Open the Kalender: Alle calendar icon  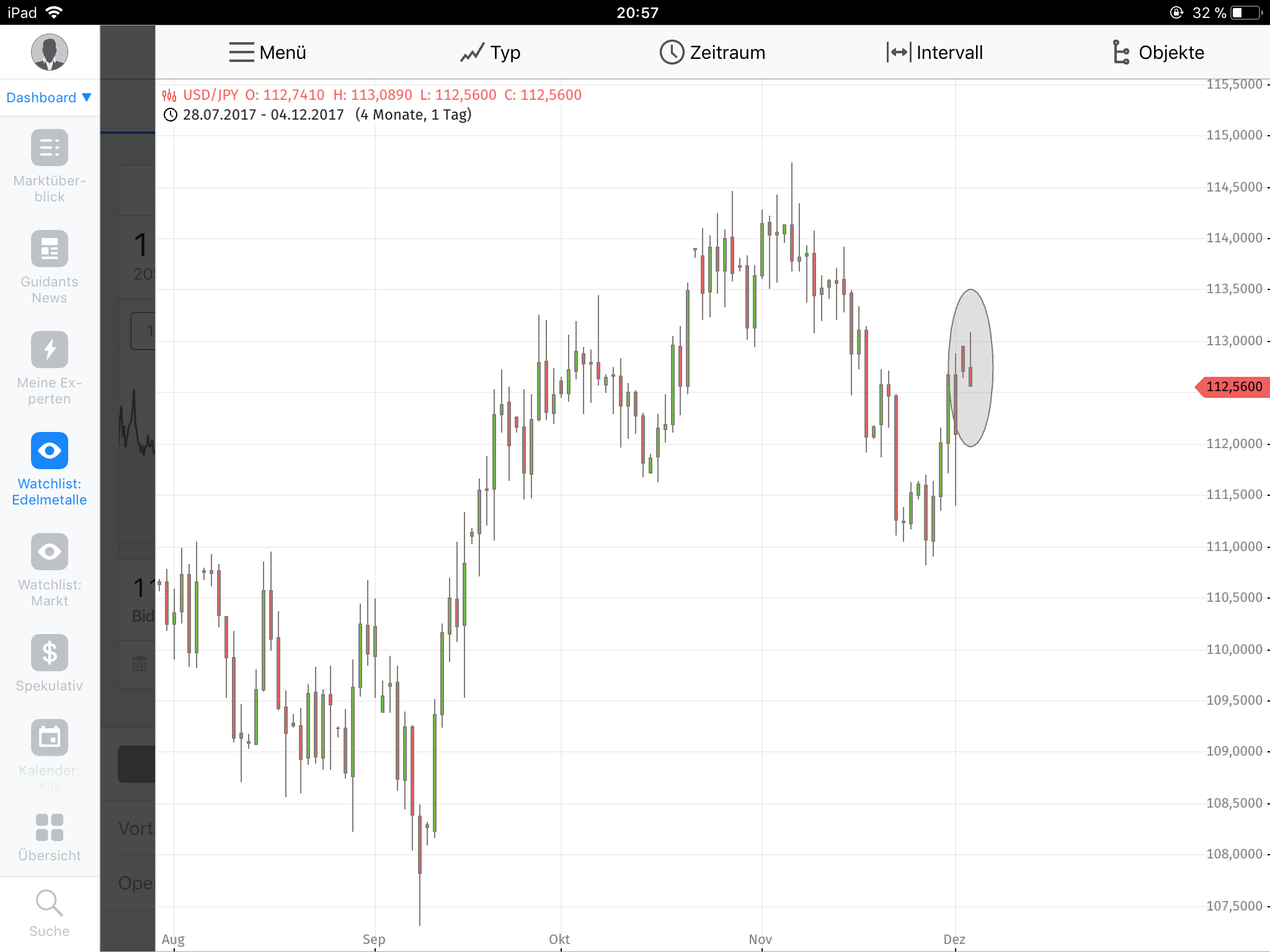click(x=49, y=737)
